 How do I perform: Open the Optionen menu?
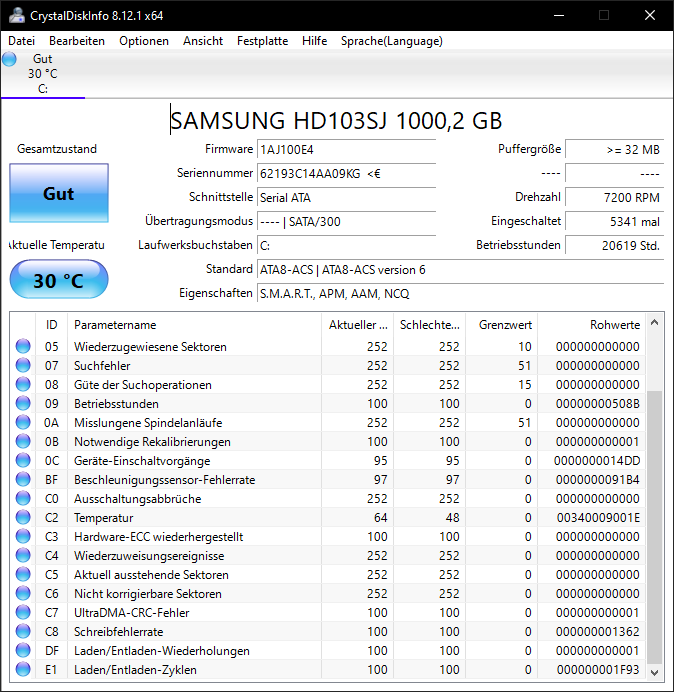pos(144,41)
